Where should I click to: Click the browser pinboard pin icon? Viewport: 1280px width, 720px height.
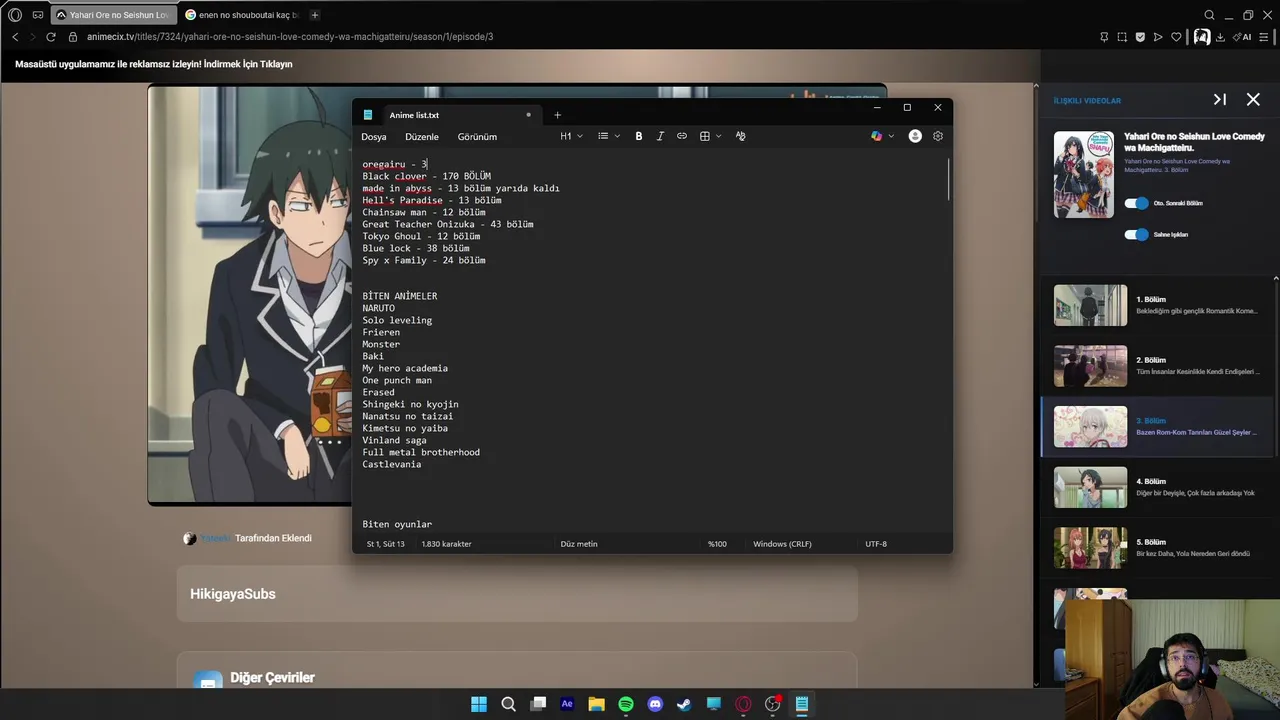[x=1104, y=37]
